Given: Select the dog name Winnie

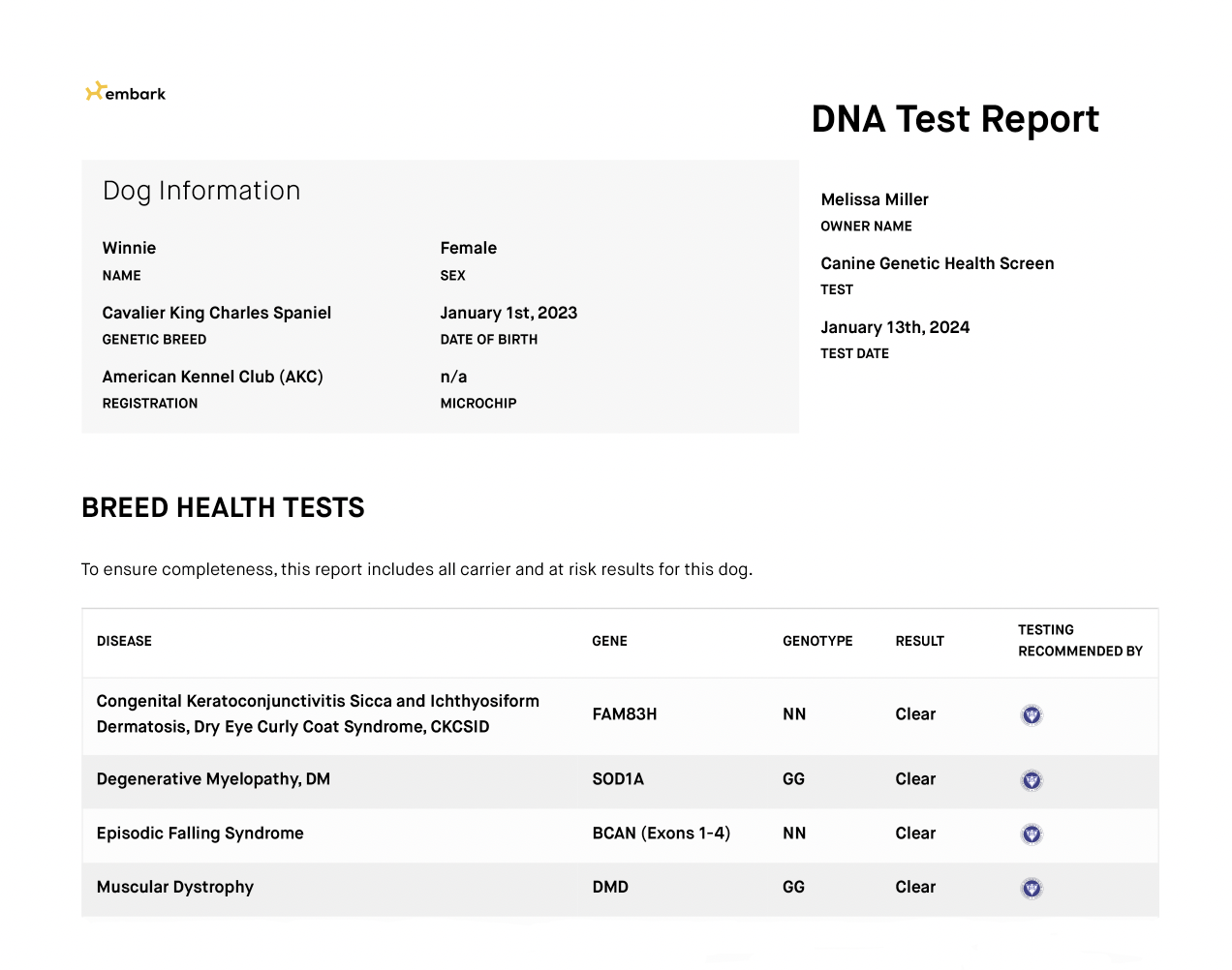Looking at the screenshot, I should (x=129, y=248).
